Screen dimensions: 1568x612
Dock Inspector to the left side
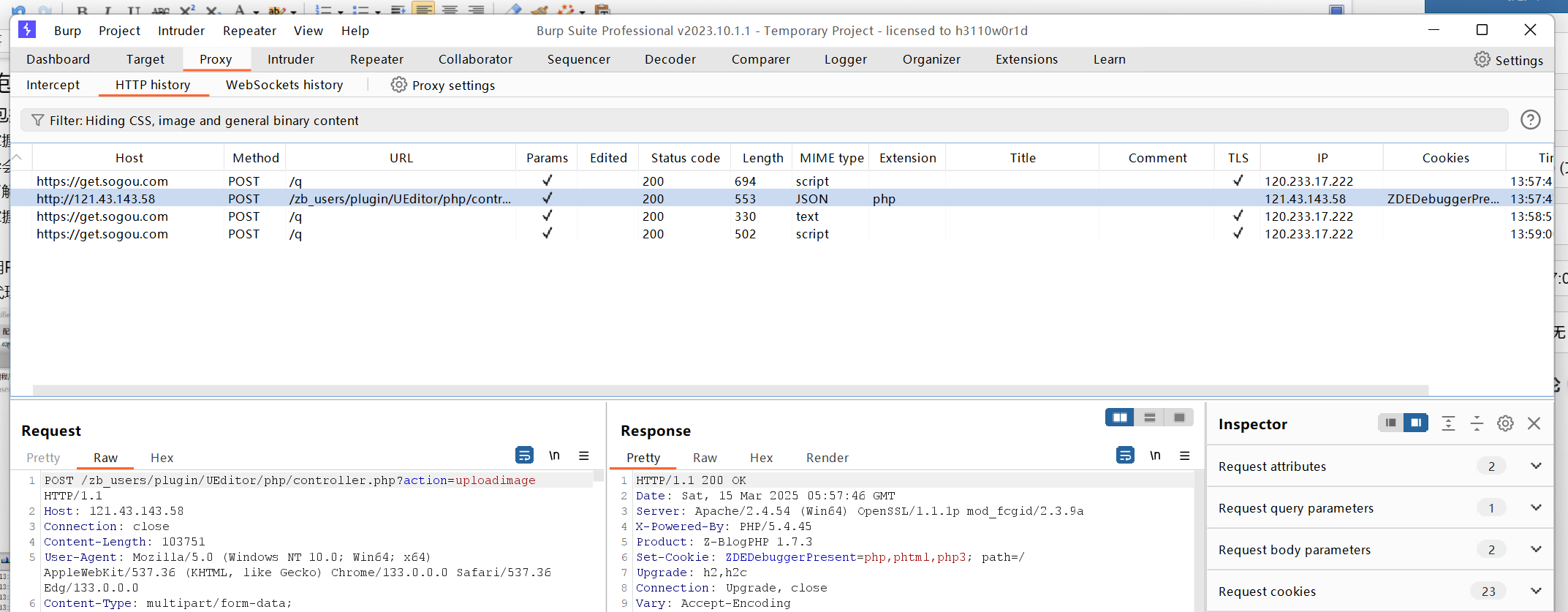coord(1390,423)
